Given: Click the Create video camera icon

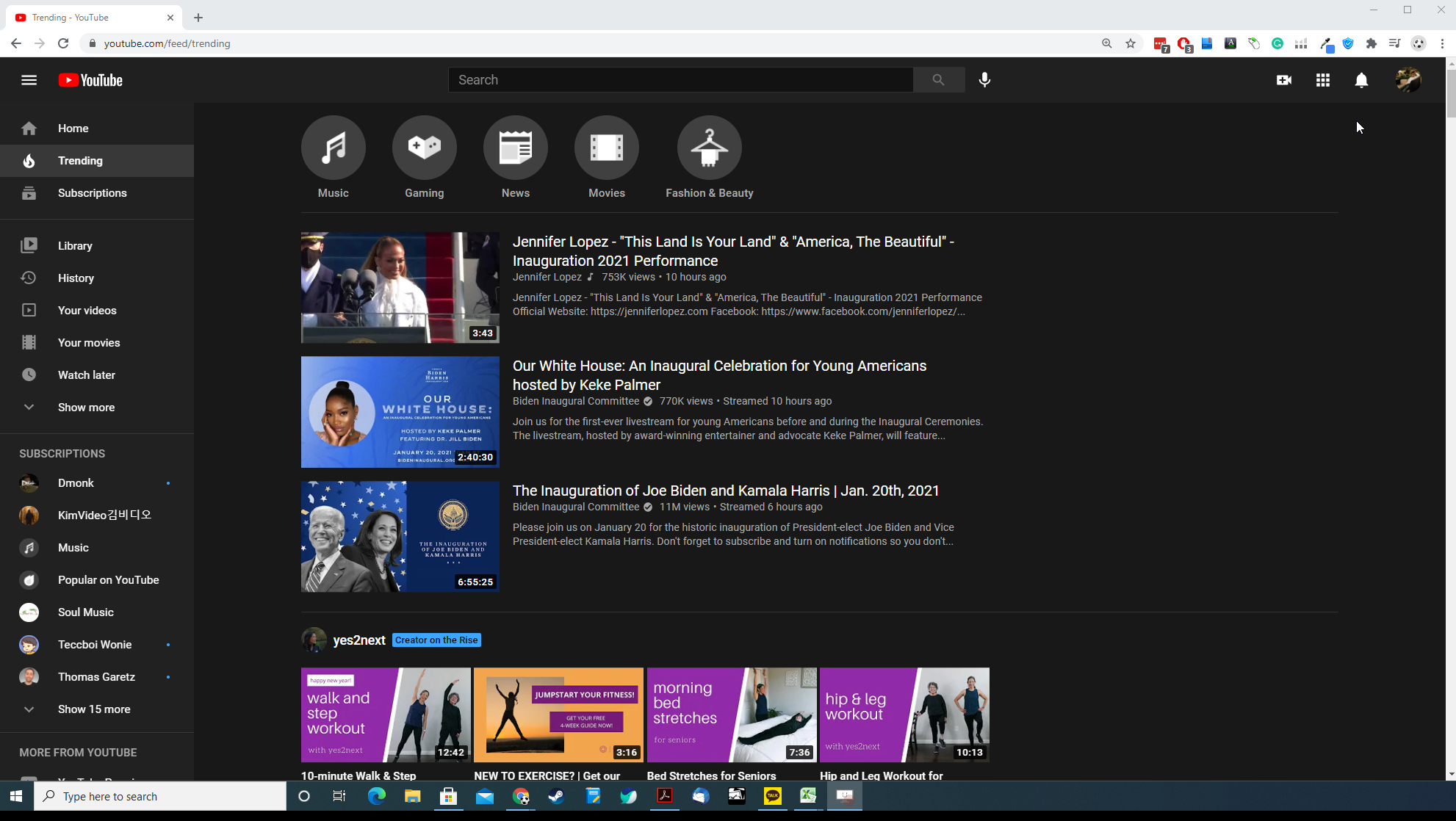Looking at the screenshot, I should (x=1283, y=80).
